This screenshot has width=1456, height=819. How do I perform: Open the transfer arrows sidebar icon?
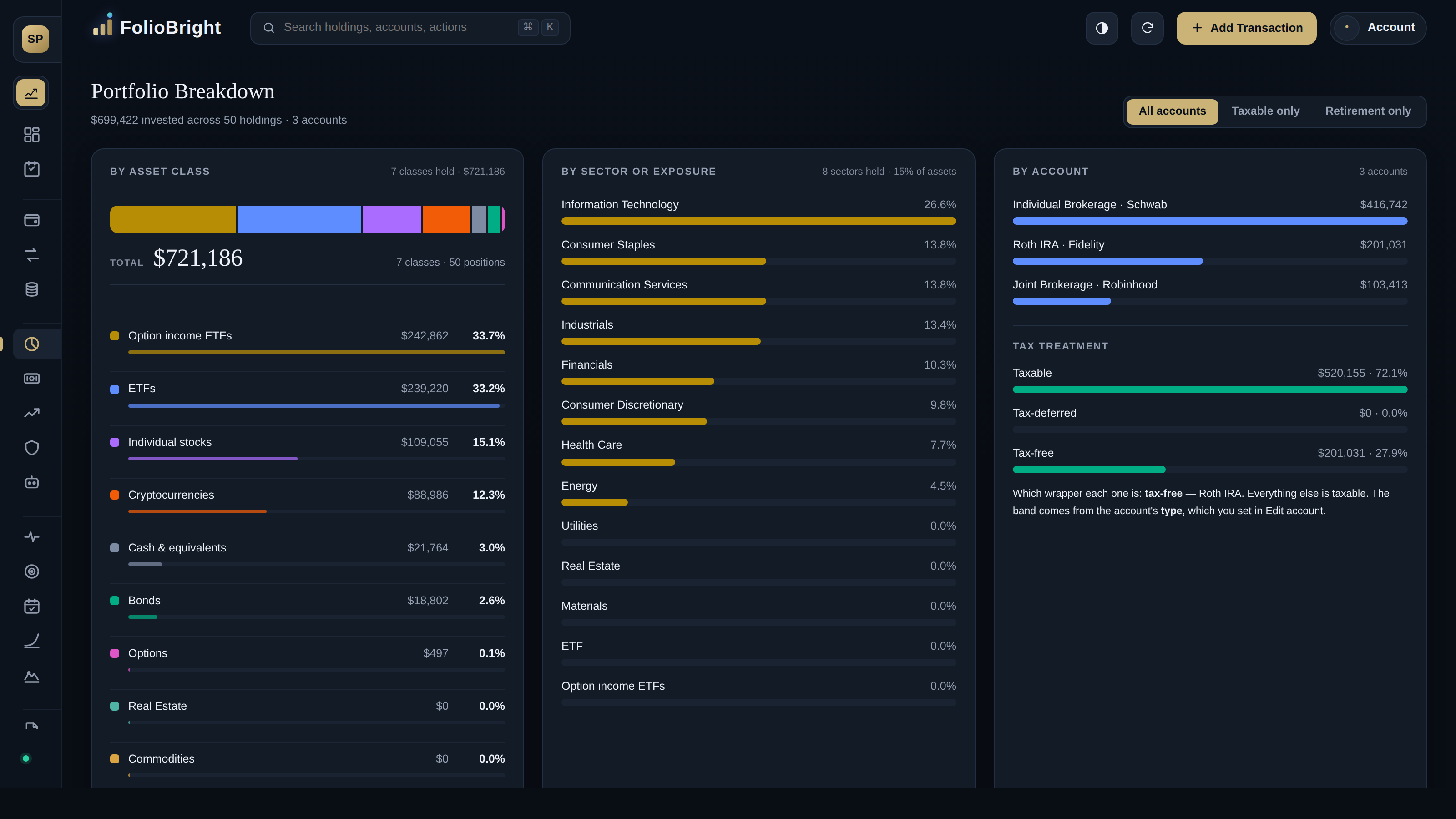[x=32, y=255]
